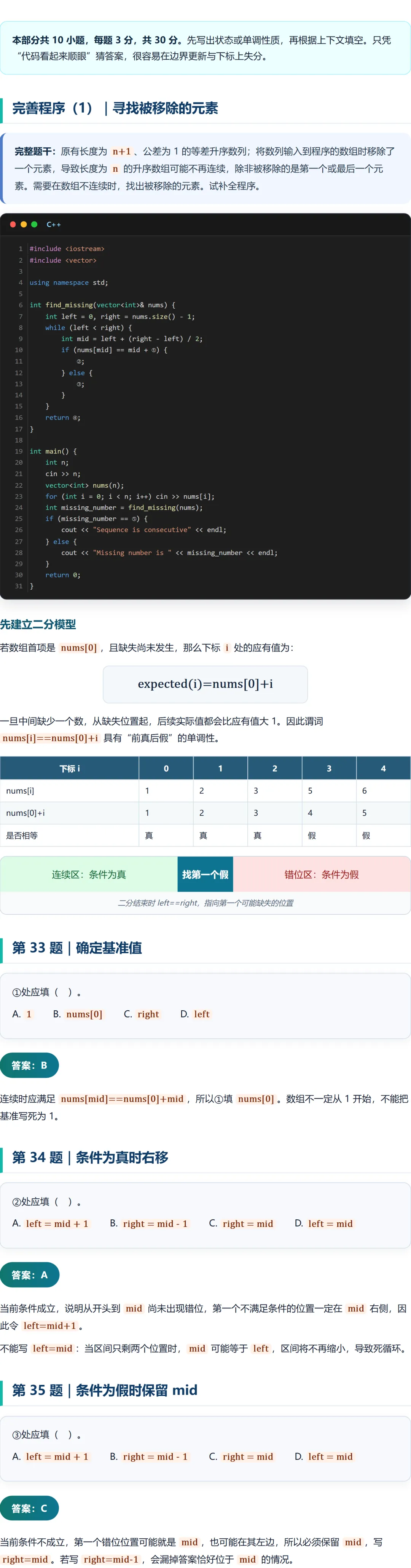Click the C++ language label on the code block
The height and width of the screenshot is (1568, 411).
54,225
